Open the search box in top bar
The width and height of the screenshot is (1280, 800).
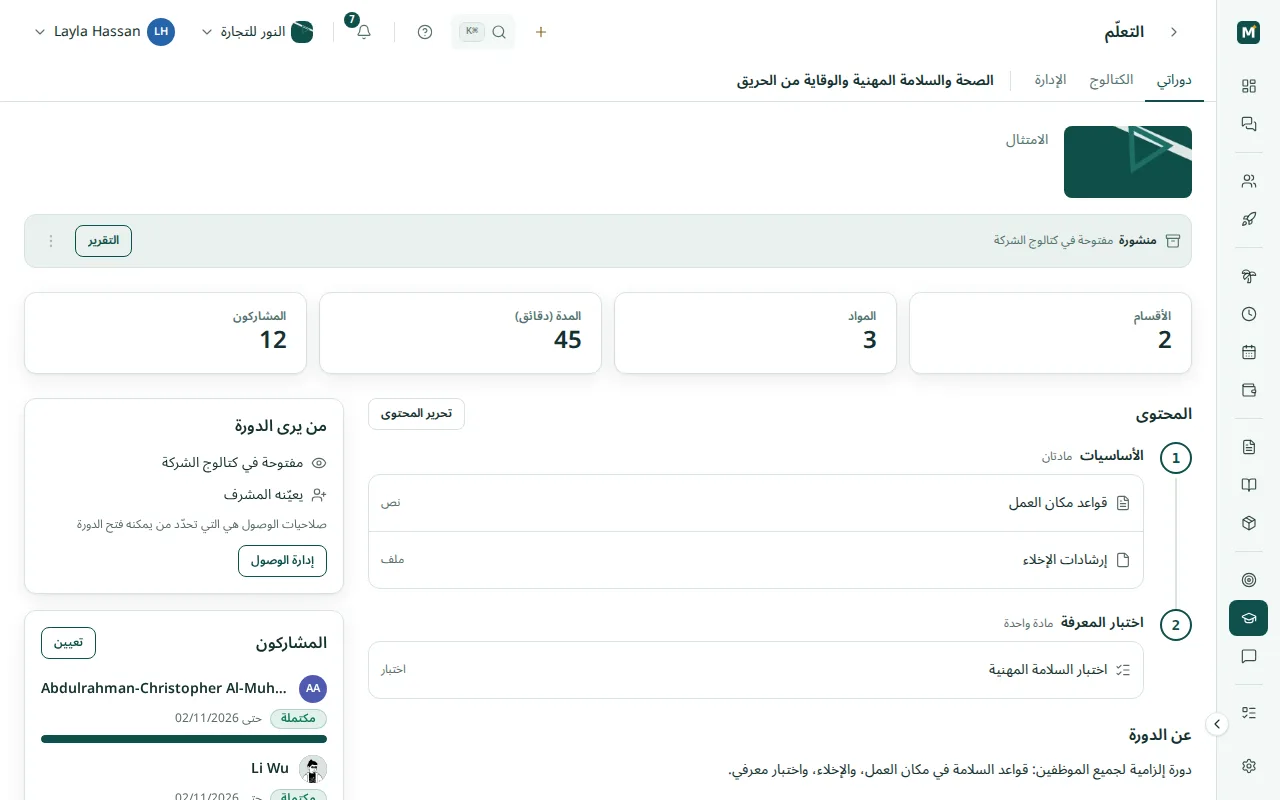pos(483,32)
